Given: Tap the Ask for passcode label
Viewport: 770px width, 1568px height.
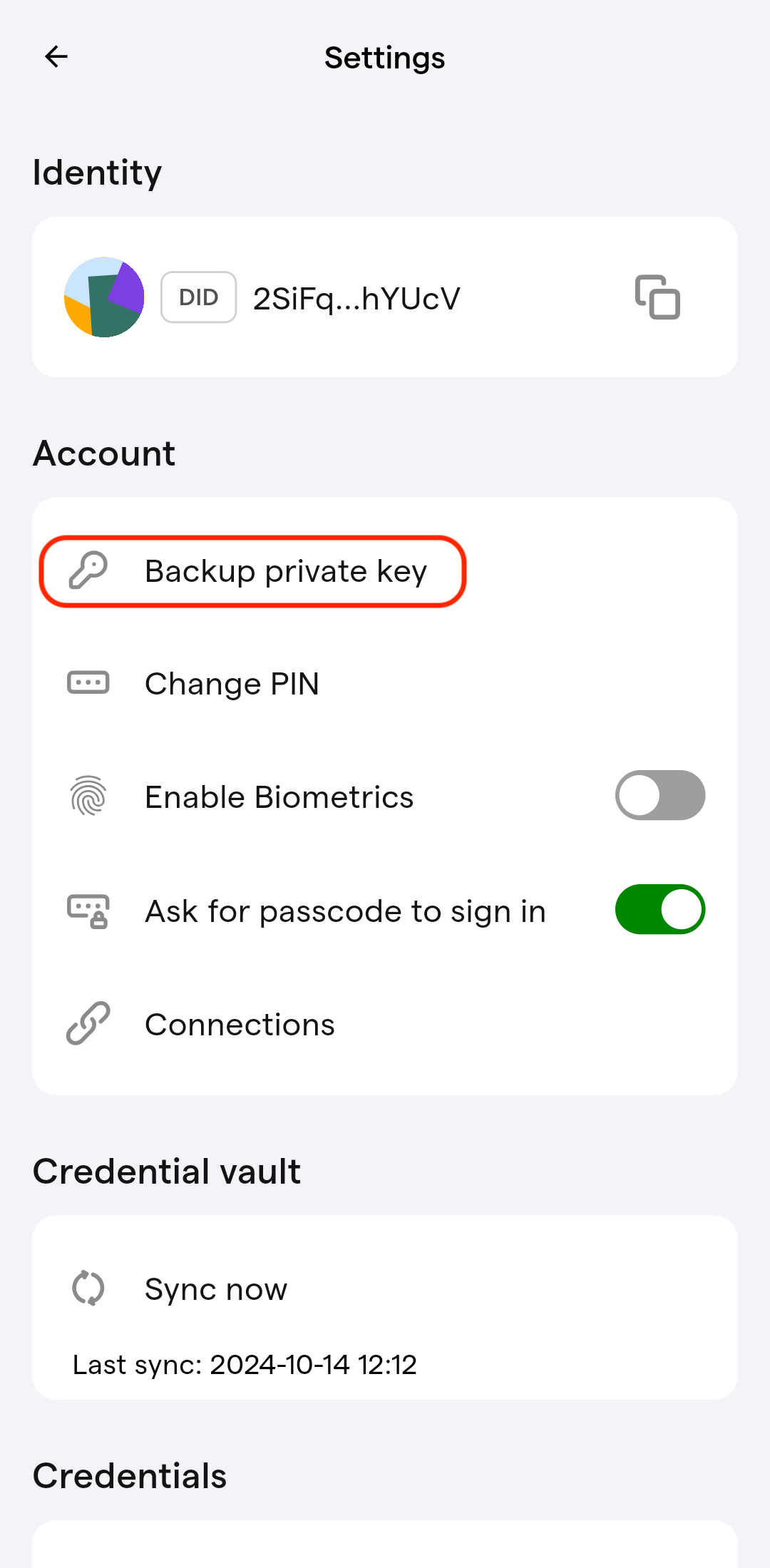Looking at the screenshot, I should (x=346, y=911).
